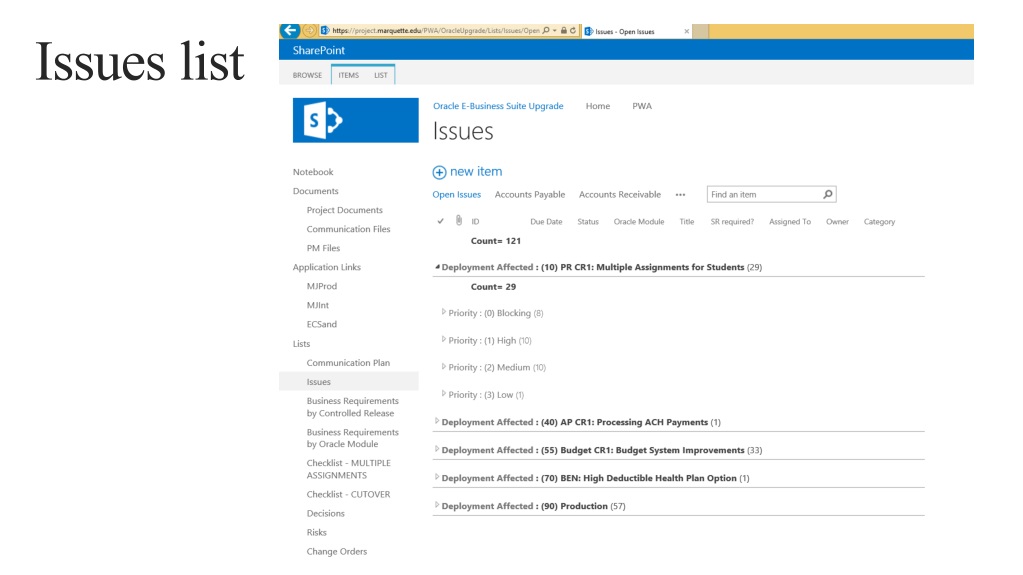Open Project Documents in the sidebar

[x=344, y=210]
